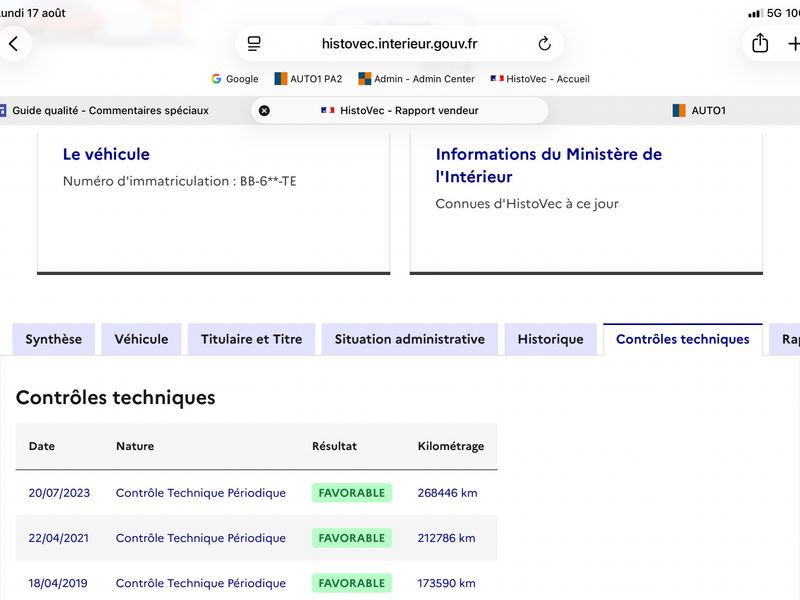Close the HistoVec - Rapport vendeur tab
This screenshot has height=600, width=800.
point(264,111)
